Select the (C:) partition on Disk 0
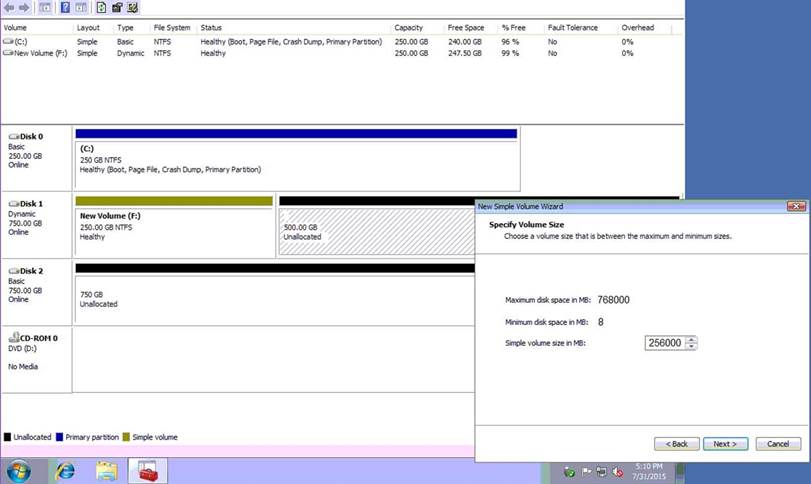811x484 pixels. click(297, 160)
